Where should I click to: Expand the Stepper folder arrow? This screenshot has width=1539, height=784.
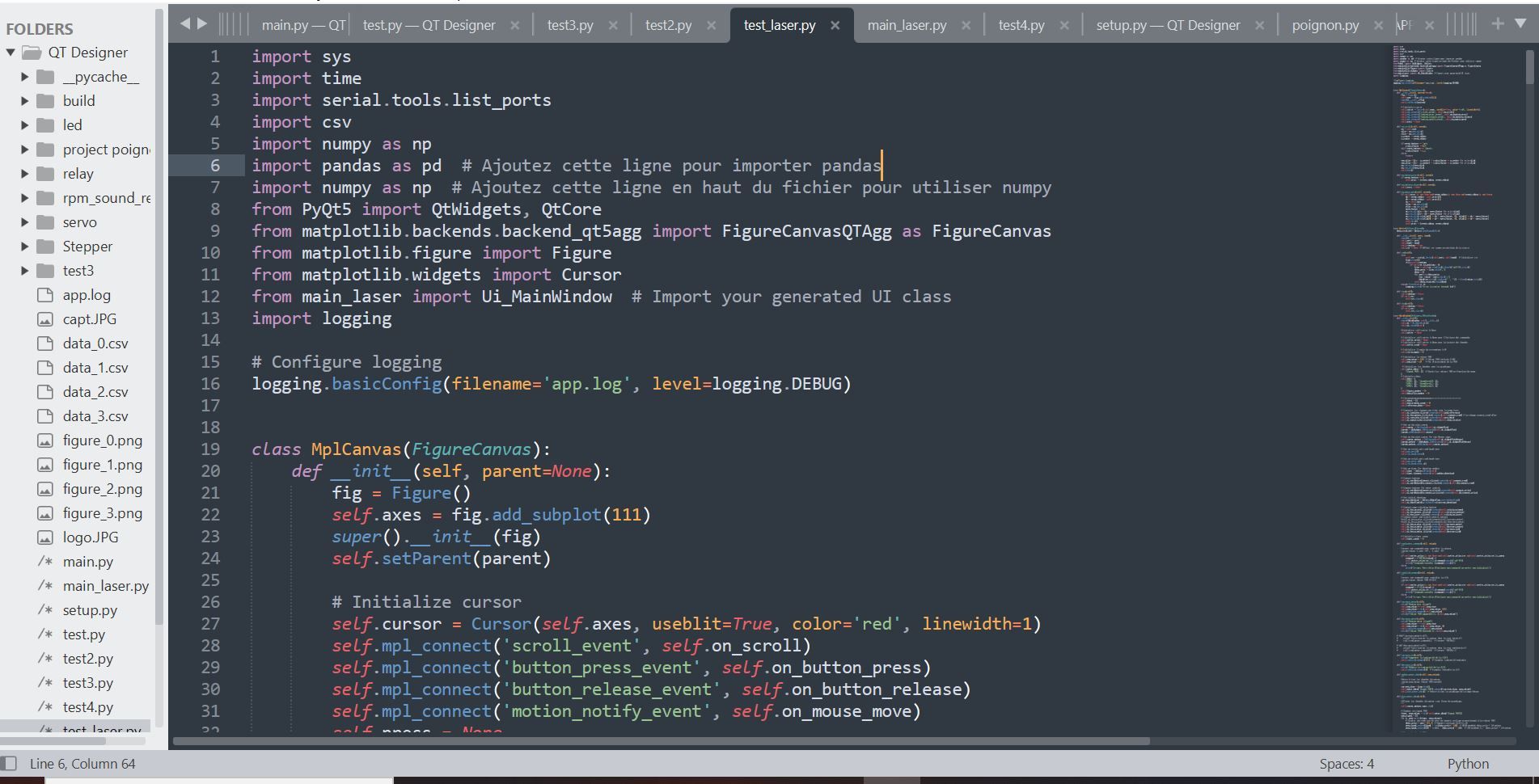[24, 247]
